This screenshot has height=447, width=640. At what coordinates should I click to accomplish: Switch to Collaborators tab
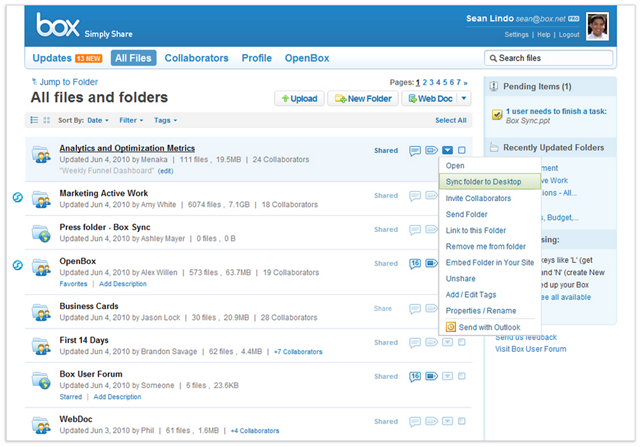(x=196, y=58)
